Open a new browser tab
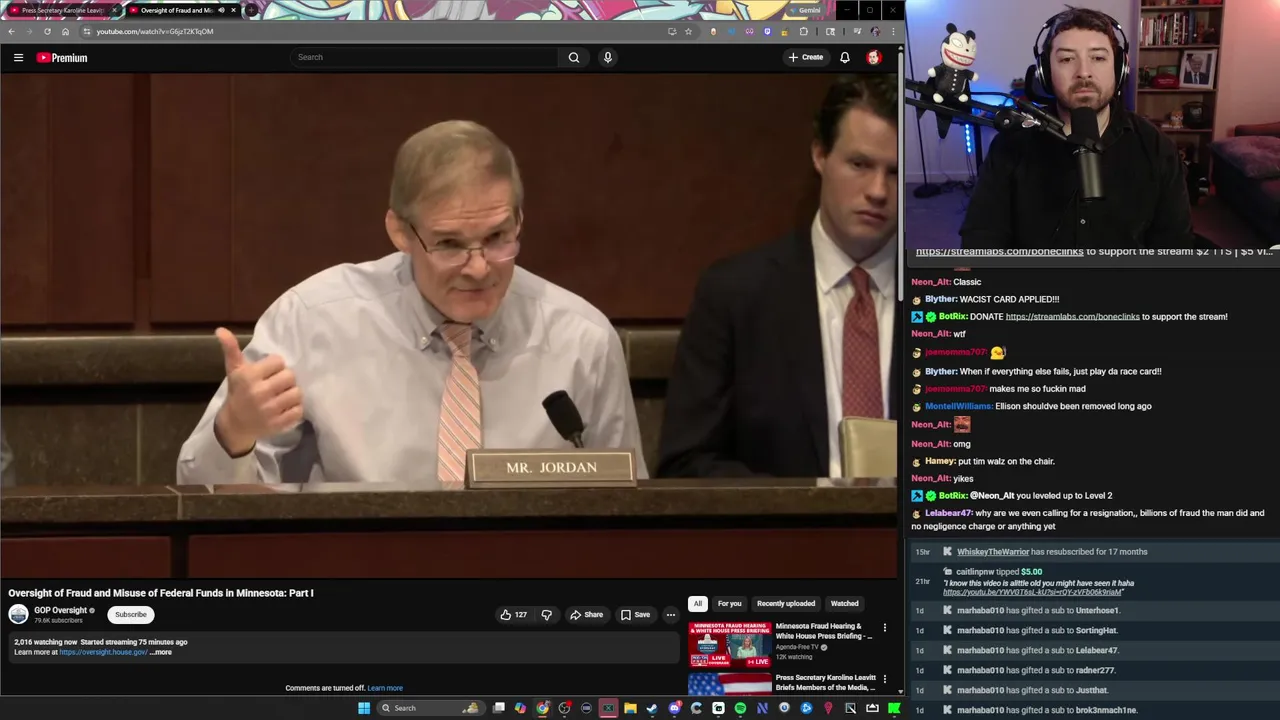 click(251, 10)
